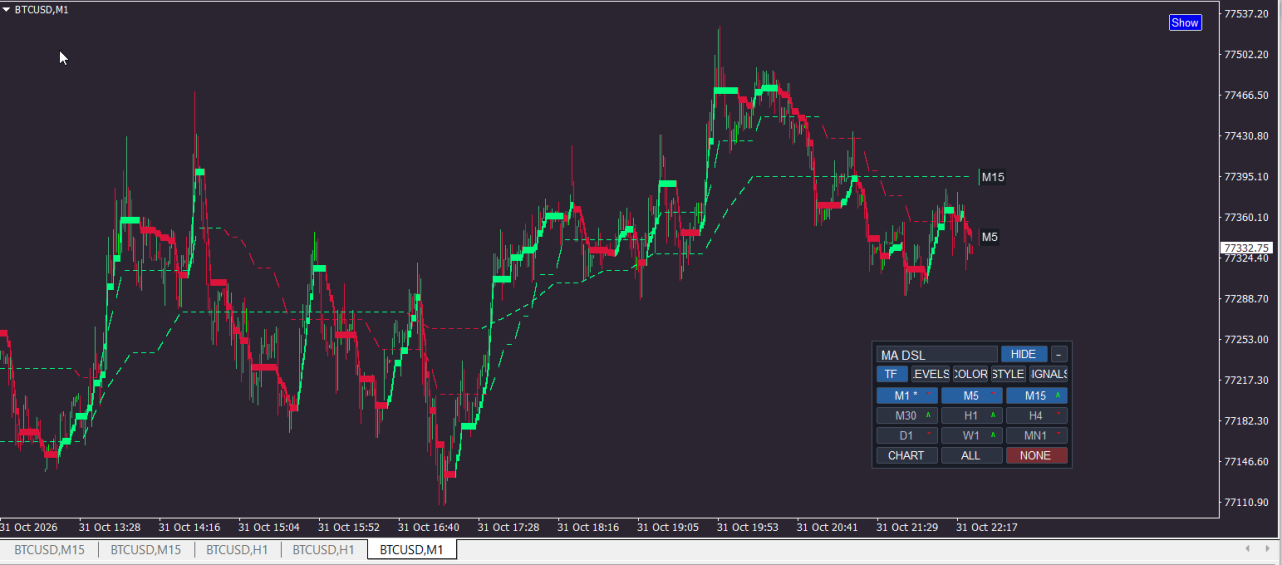Image resolution: width=1282 pixels, height=565 pixels.
Task: Click the 77466.50 price scale value
Action: [1246, 95]
